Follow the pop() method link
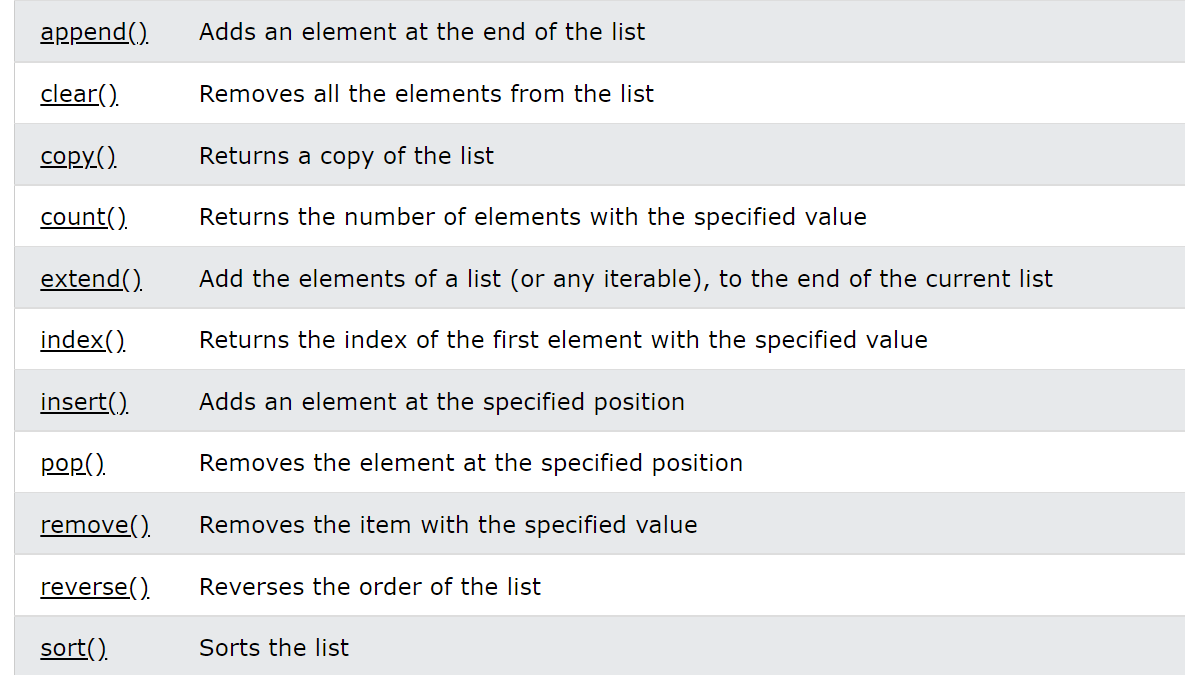The width and height of the screenshot is (1185, 675). point(73,464)
